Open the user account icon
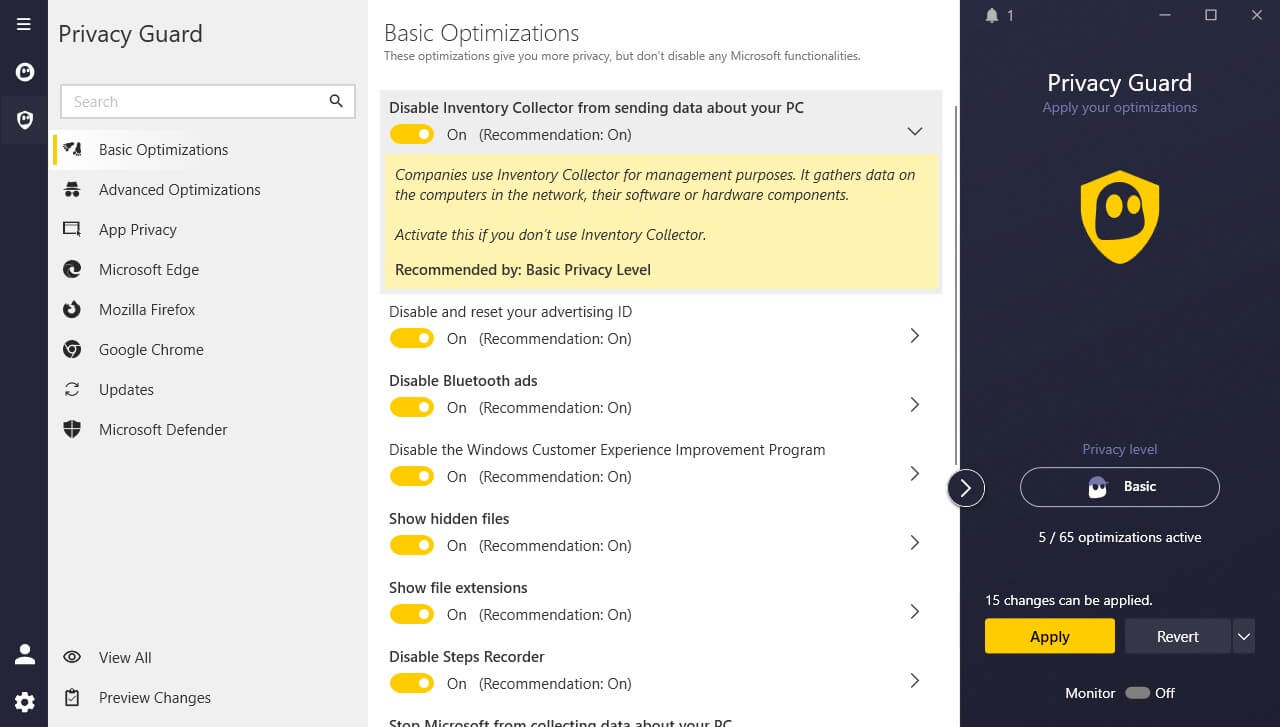 (24, 654)
